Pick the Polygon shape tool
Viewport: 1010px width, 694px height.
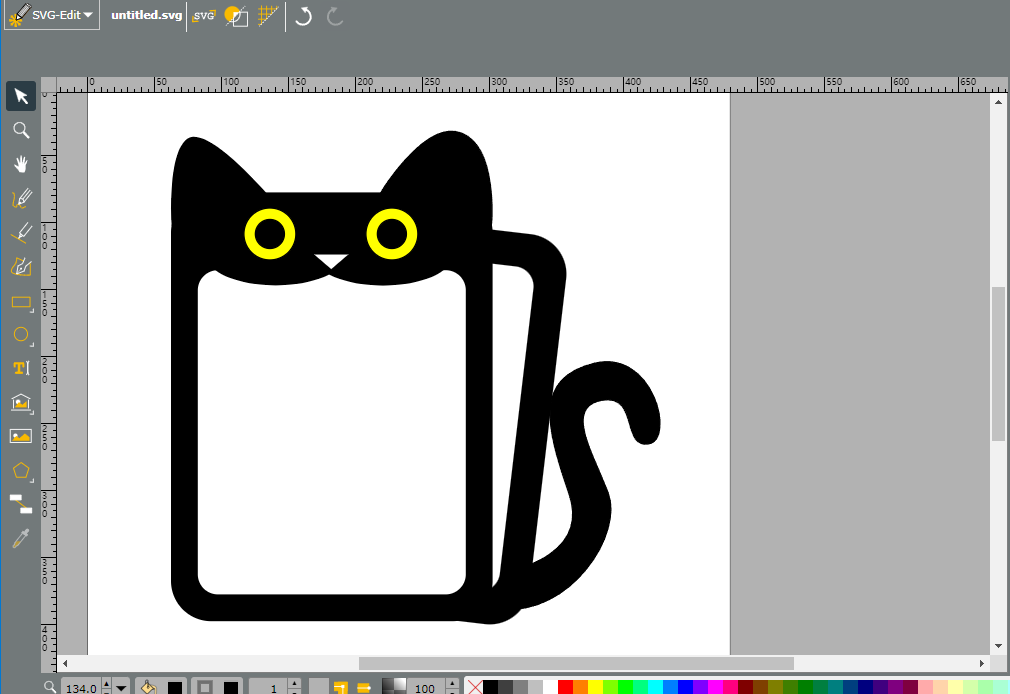tap(21, 470)
